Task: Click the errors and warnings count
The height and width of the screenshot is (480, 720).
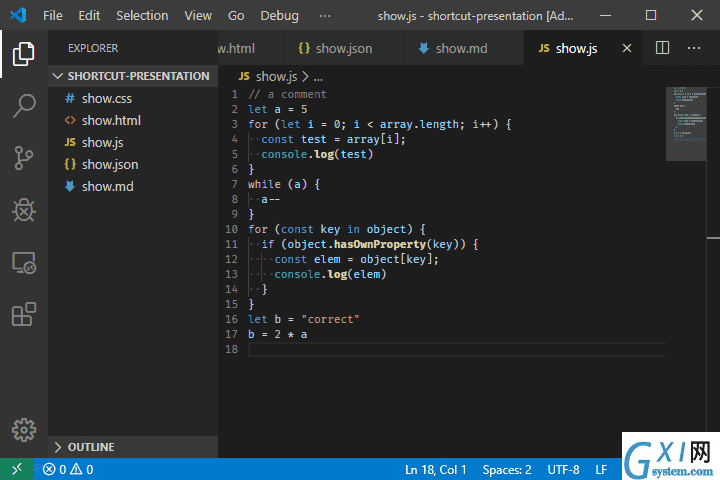Action: tap(68, 469)
